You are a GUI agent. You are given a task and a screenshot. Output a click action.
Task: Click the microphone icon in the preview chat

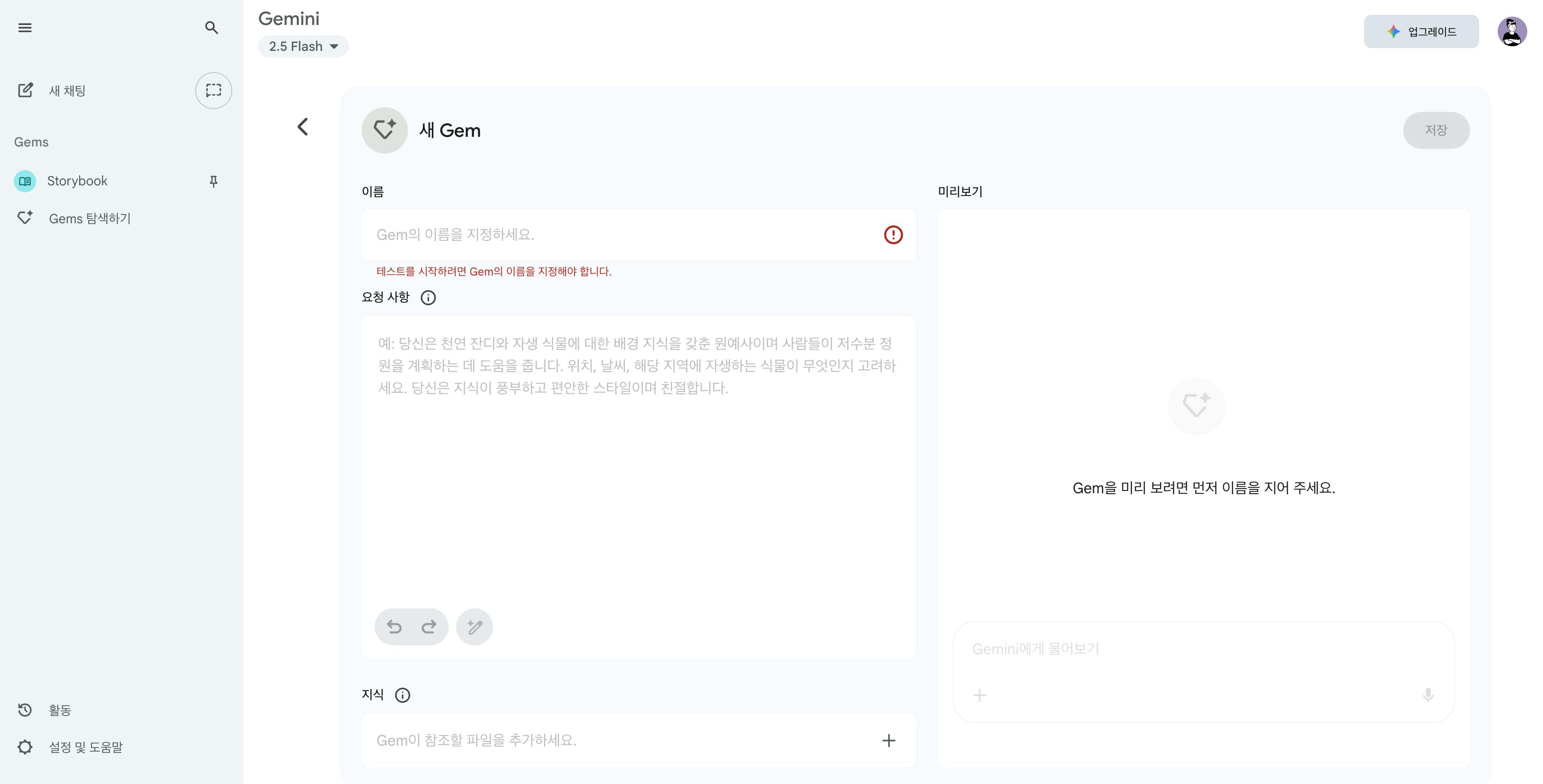click(1429, 695)
